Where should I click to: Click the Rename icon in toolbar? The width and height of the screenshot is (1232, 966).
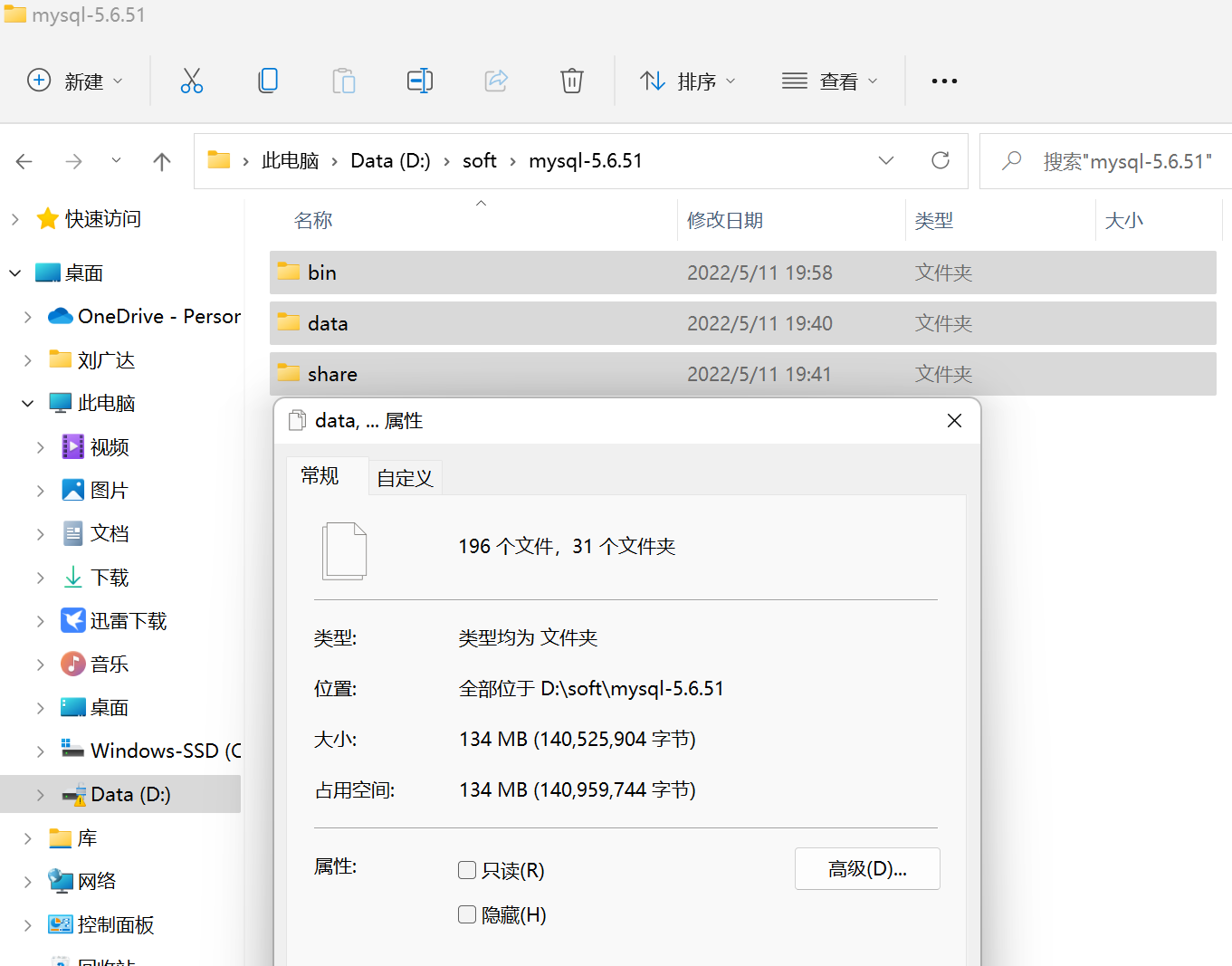(420, 81)
